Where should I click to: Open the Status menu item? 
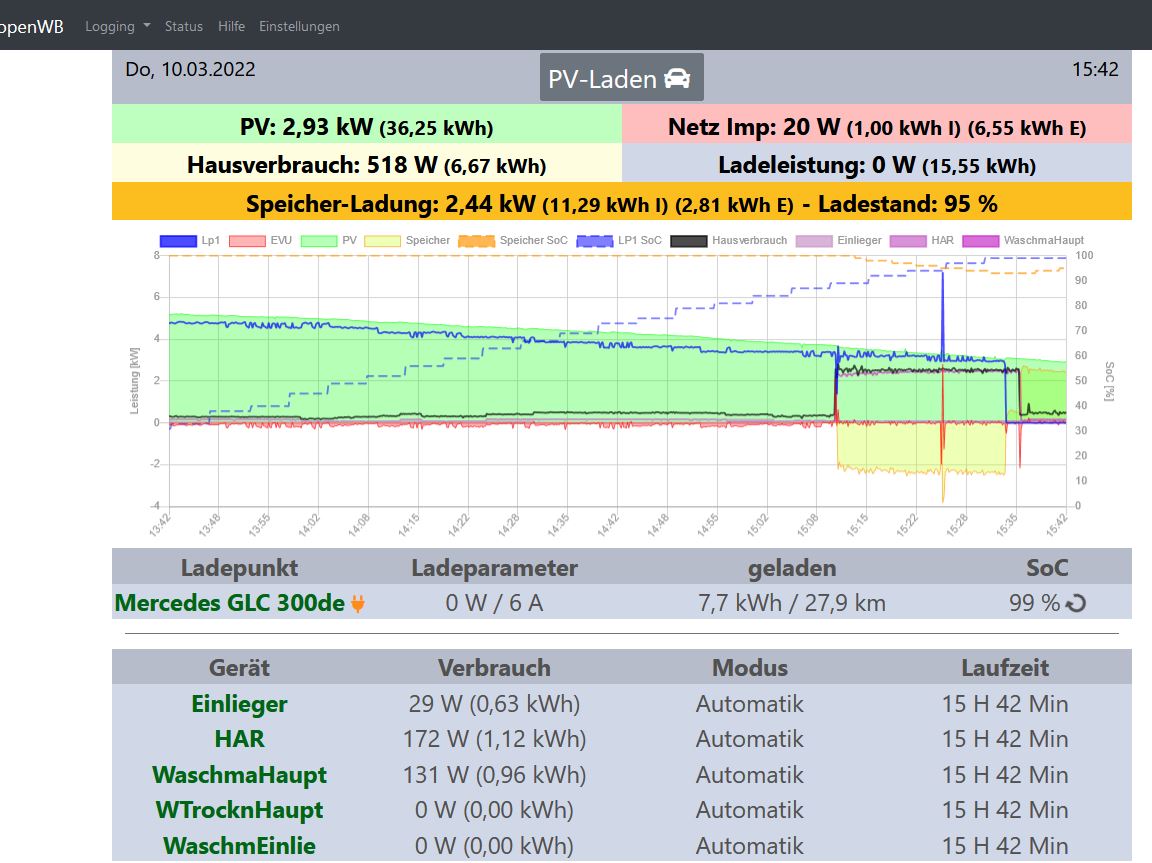coord(184,26)
